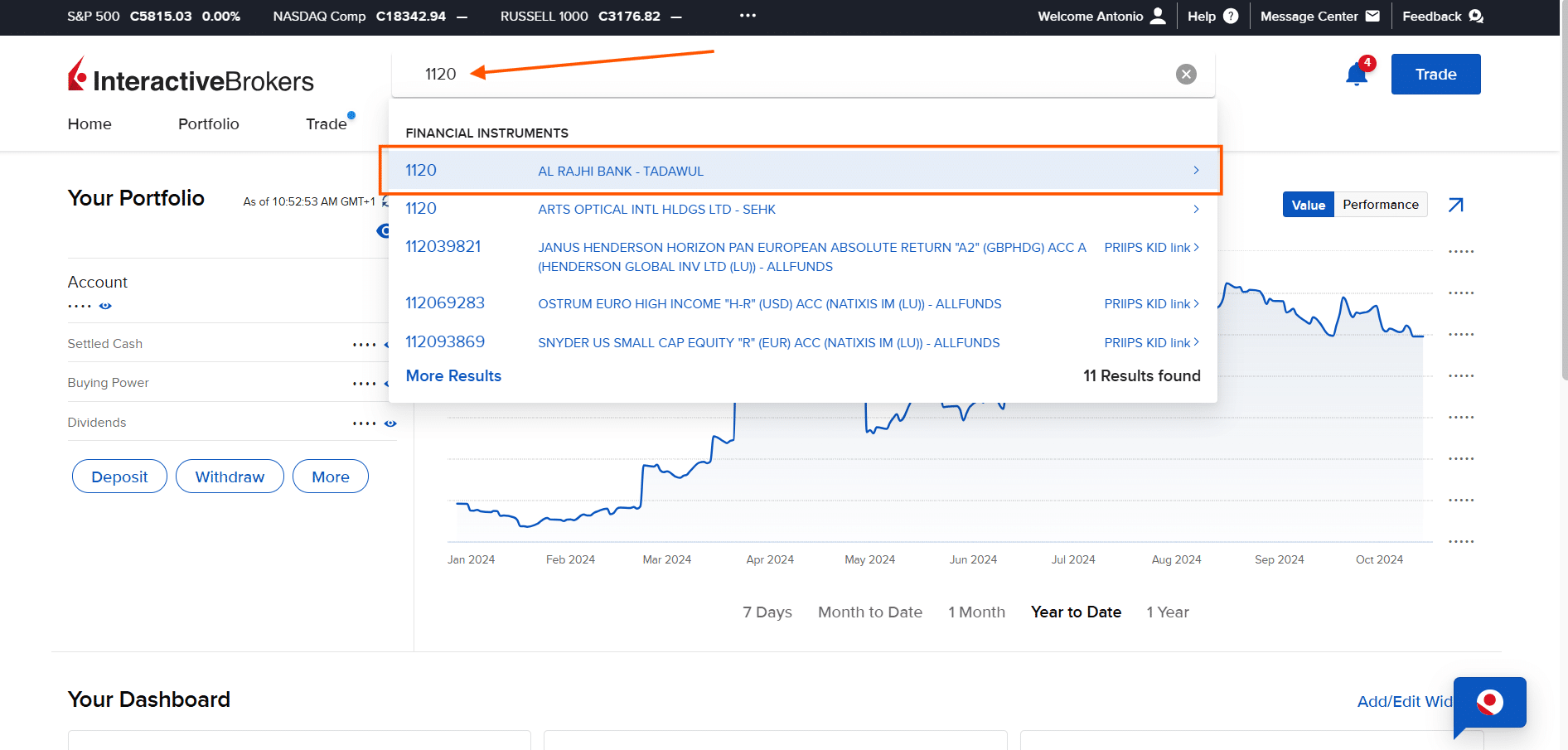The height and width of the screenshot is (750, 1568).
Task: Open PRIIPS KID link for Snyder US
Action: pyautogui.click(x=1151, y=342)
